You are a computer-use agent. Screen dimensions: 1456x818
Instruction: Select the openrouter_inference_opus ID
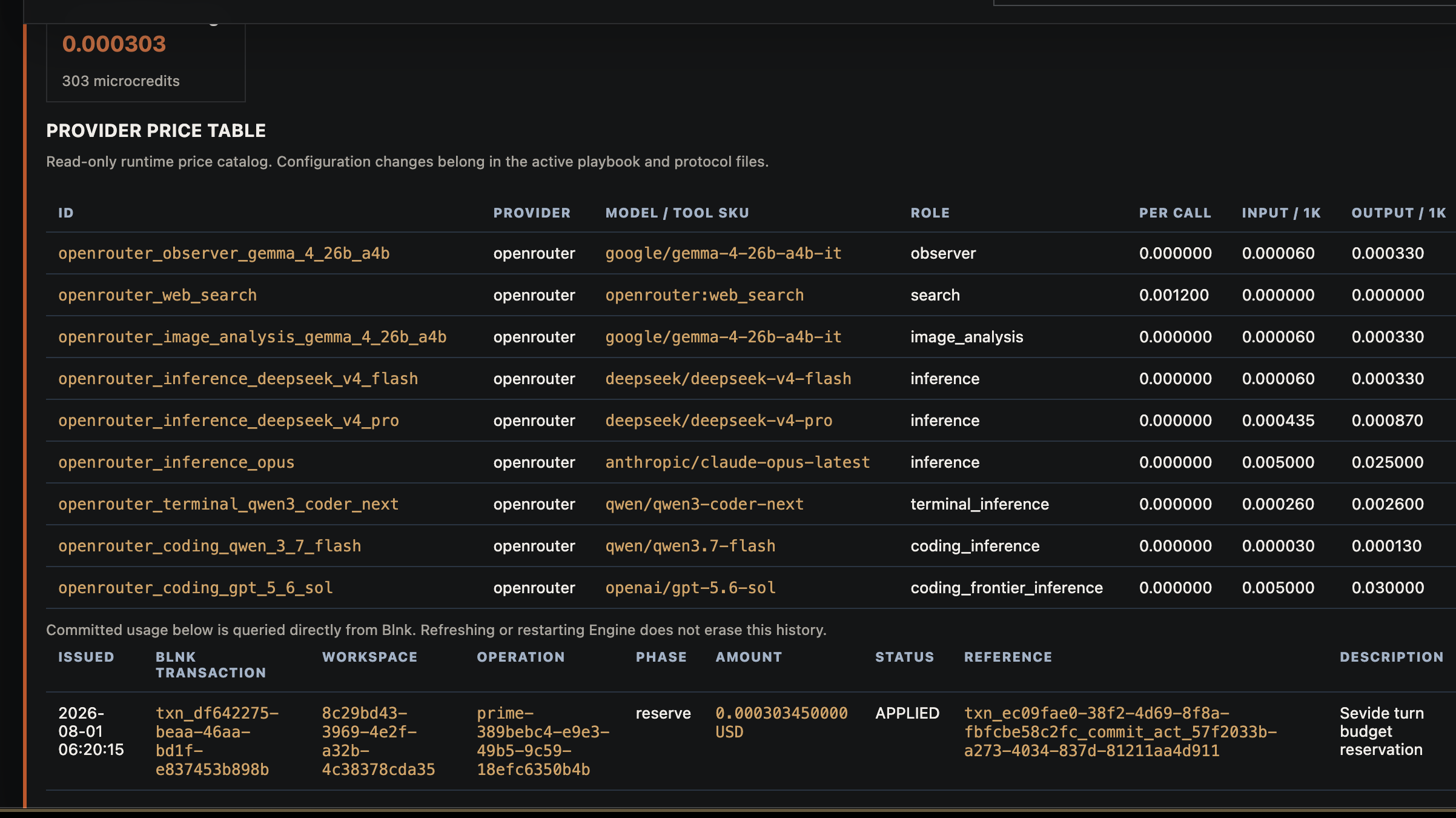tap(176, 462)
